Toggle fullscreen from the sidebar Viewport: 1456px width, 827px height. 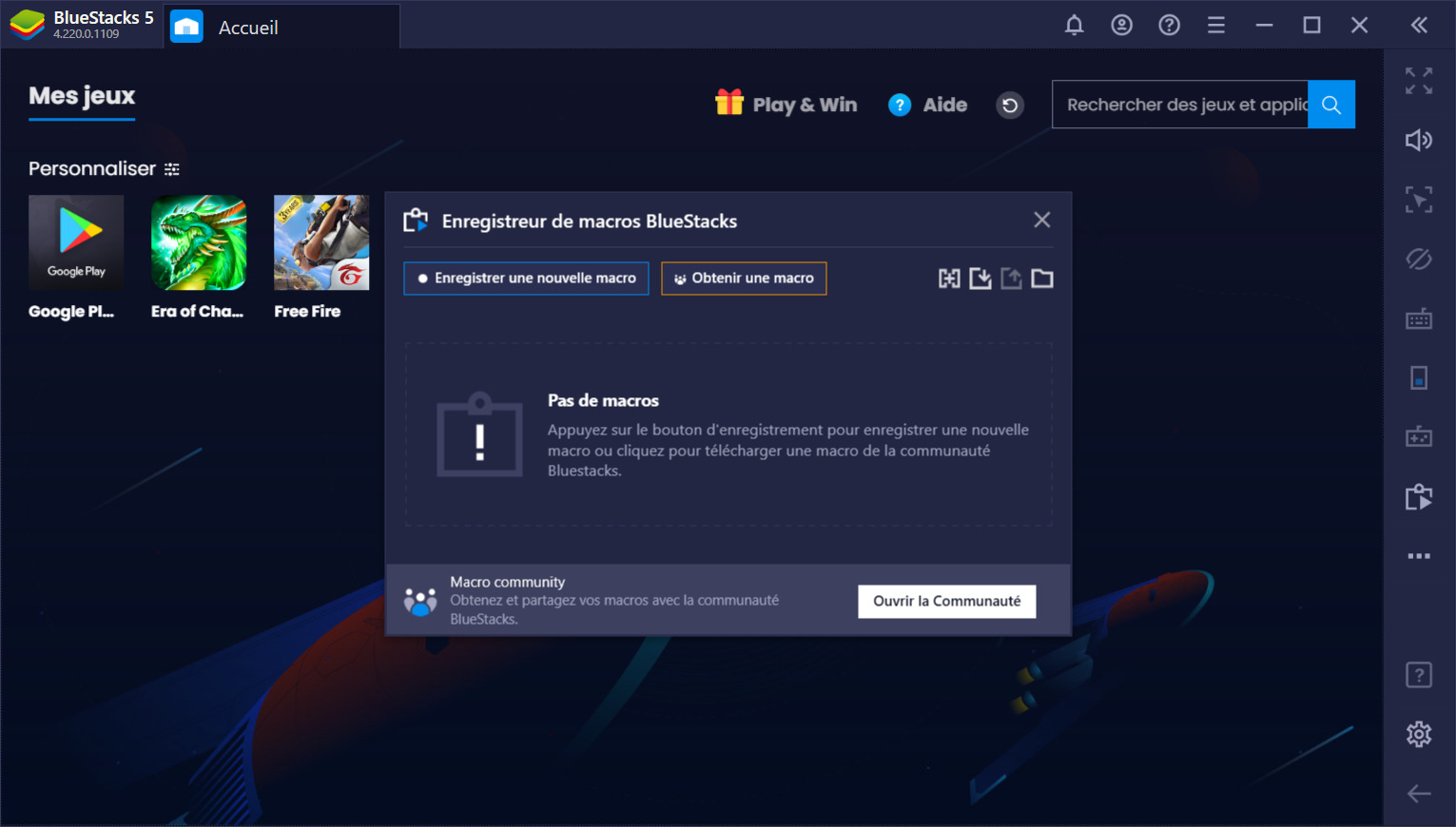(x=1419, y=81)
